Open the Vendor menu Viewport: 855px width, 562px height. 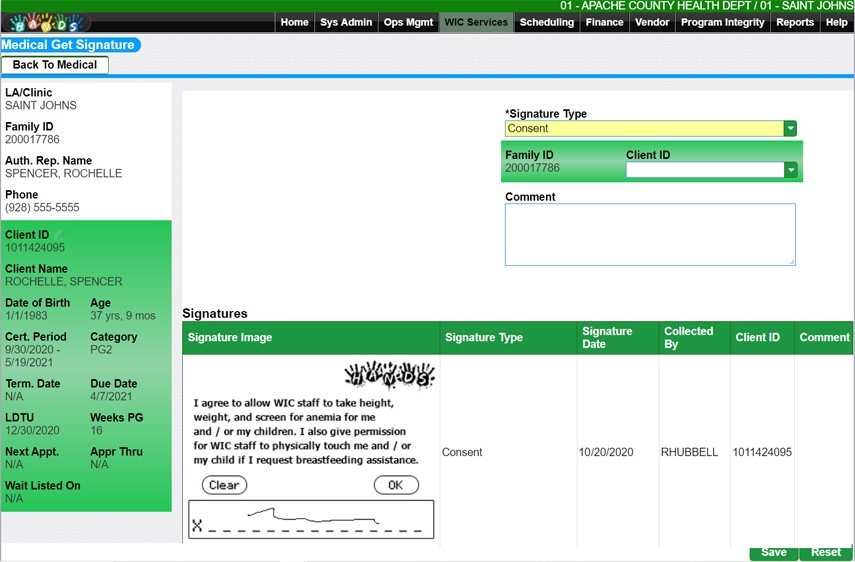click(652, 22)
